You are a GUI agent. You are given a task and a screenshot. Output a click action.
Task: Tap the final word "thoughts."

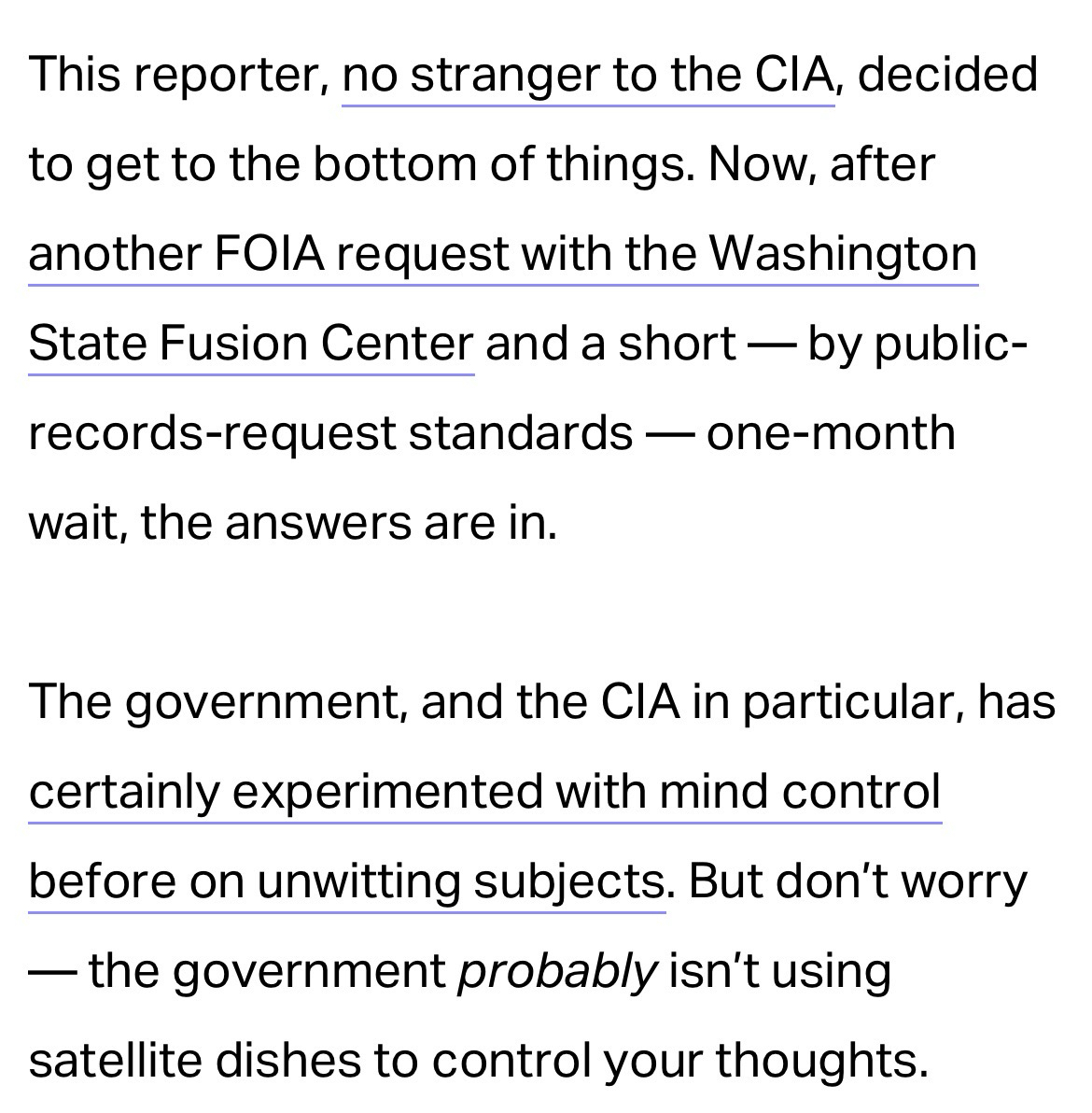(x=822, y=1062)
